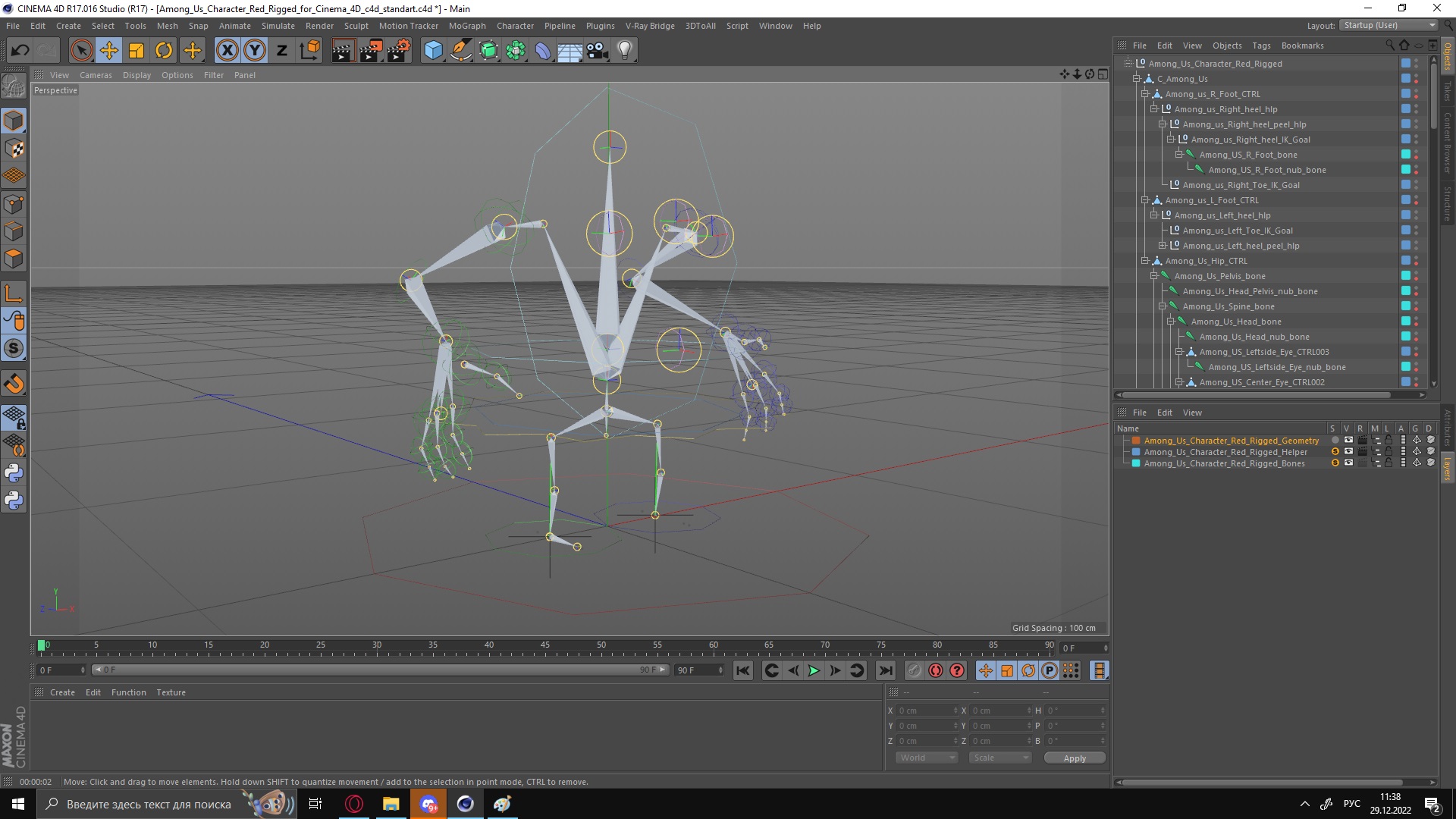Activate the Rotate tool in top toolbar

164,51
